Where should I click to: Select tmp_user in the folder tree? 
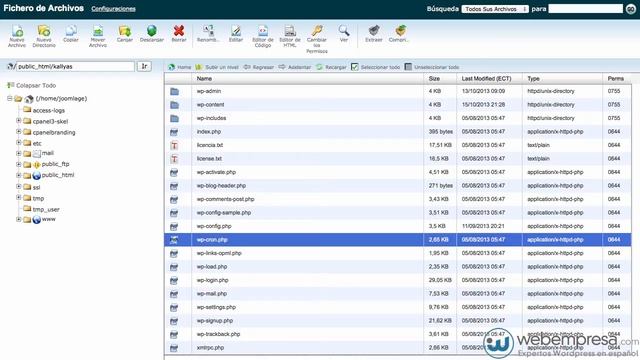[x=46, y=209]
